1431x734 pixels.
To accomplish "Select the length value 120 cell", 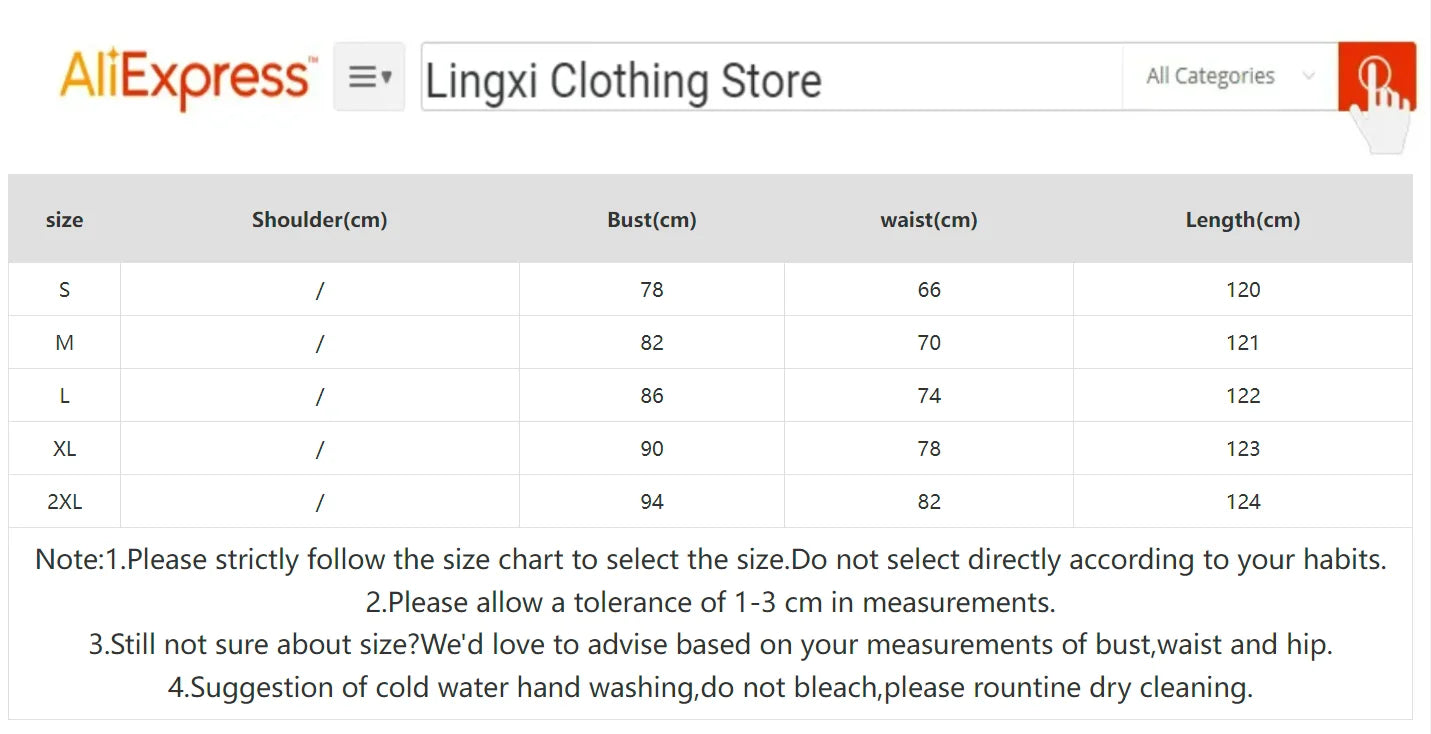I will click(x=1243, y=290).
